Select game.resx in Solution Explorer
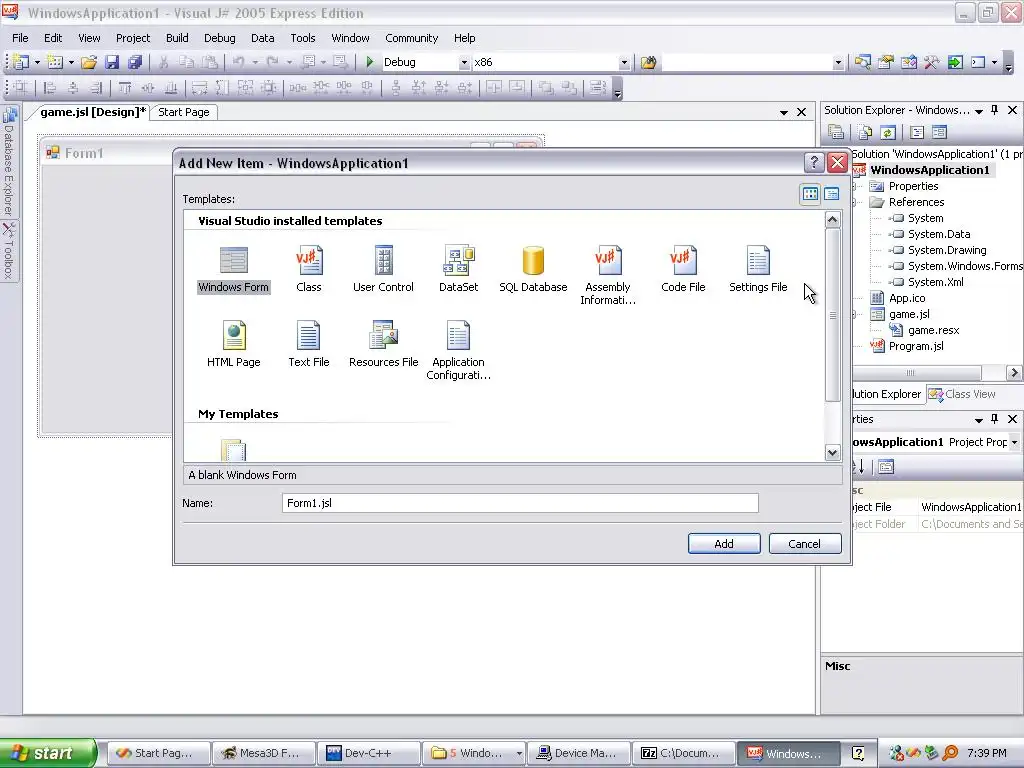The width and height of the screenshot is (1024, 768). click(x=933, y=330)
